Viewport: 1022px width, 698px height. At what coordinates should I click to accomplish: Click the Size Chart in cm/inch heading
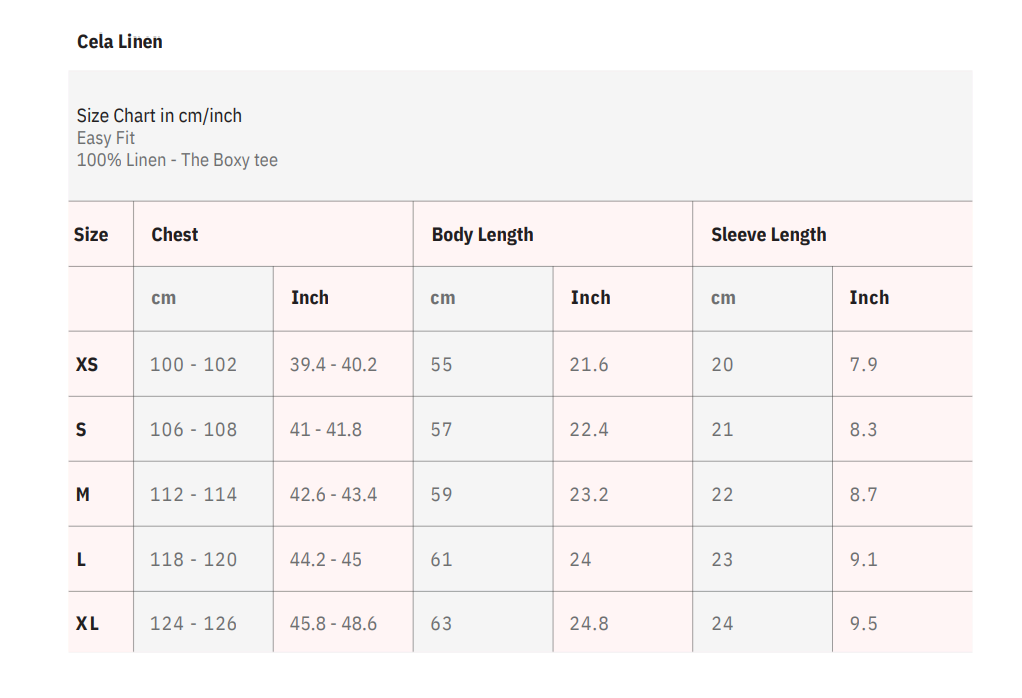(159, 116)
